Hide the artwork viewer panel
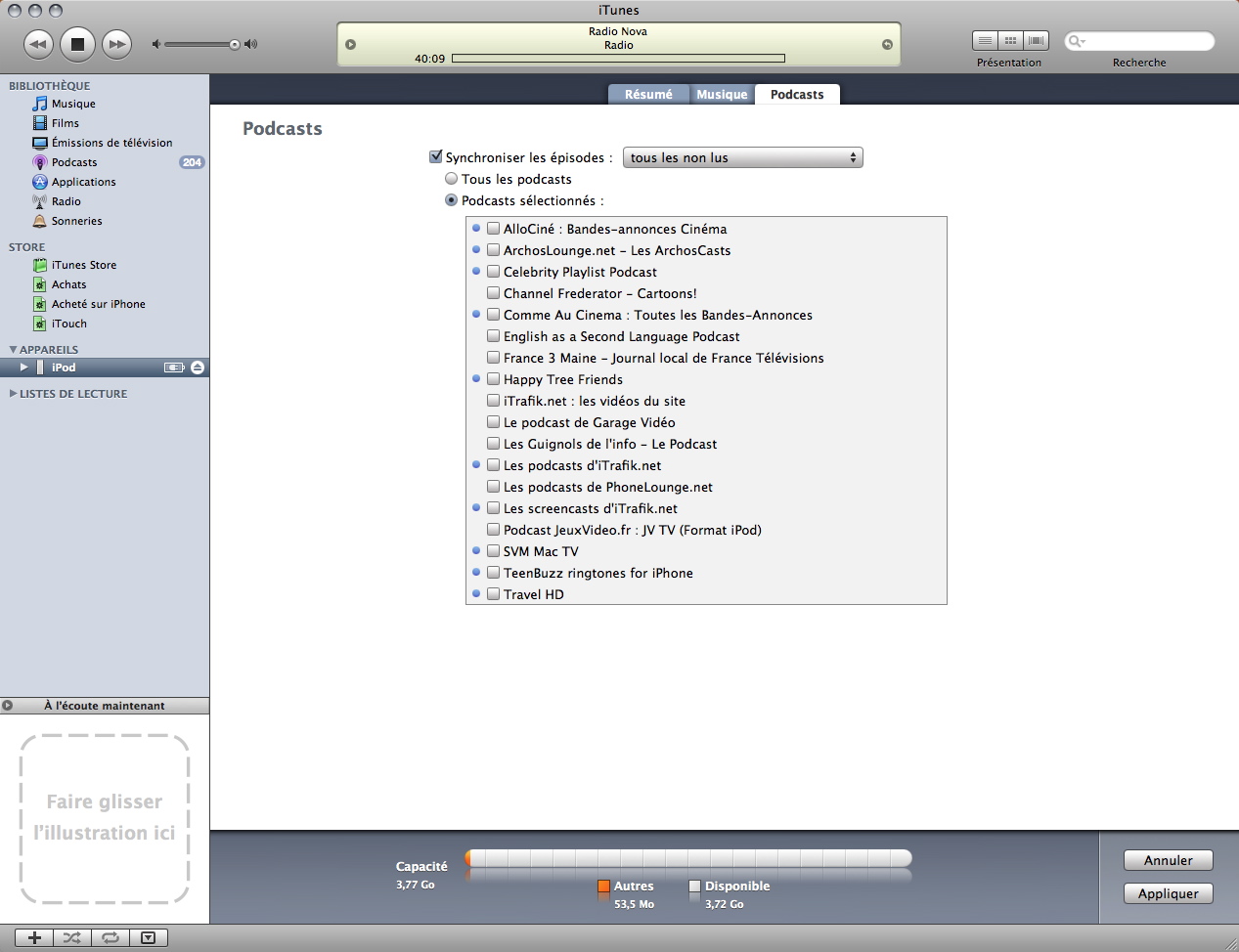 coord(148,937)
